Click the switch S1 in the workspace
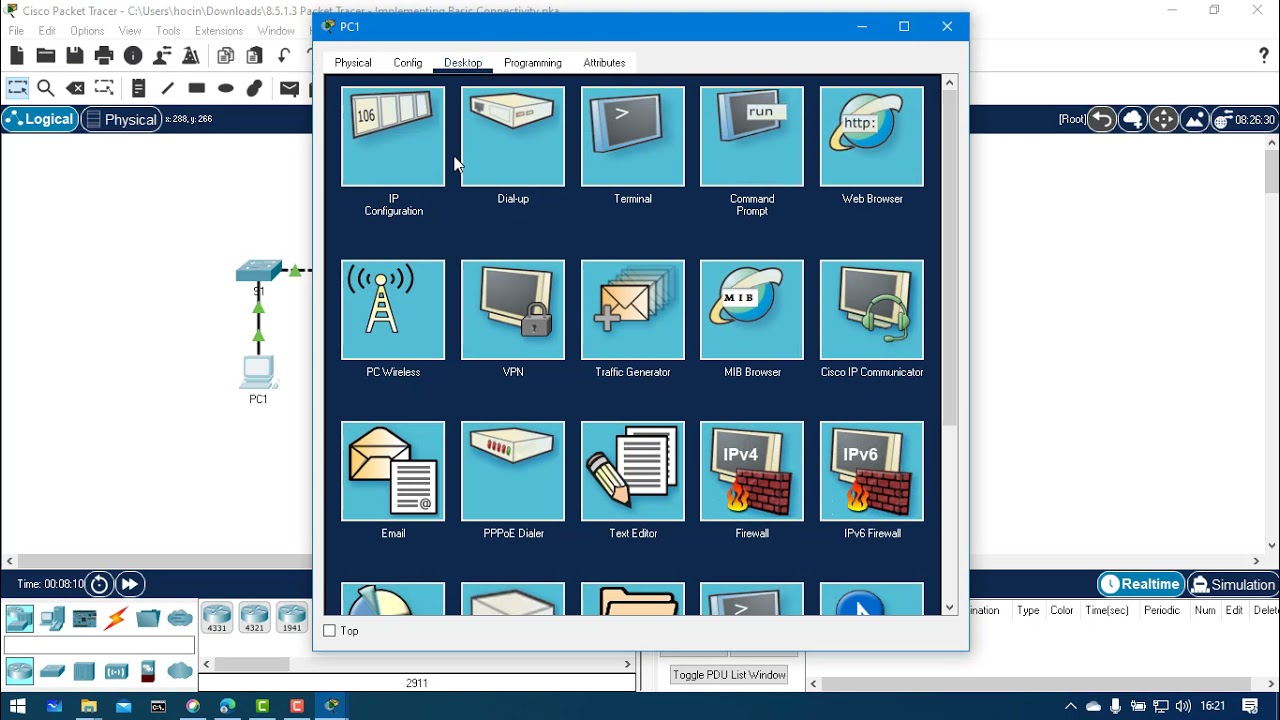 click(x=259, y=272)
